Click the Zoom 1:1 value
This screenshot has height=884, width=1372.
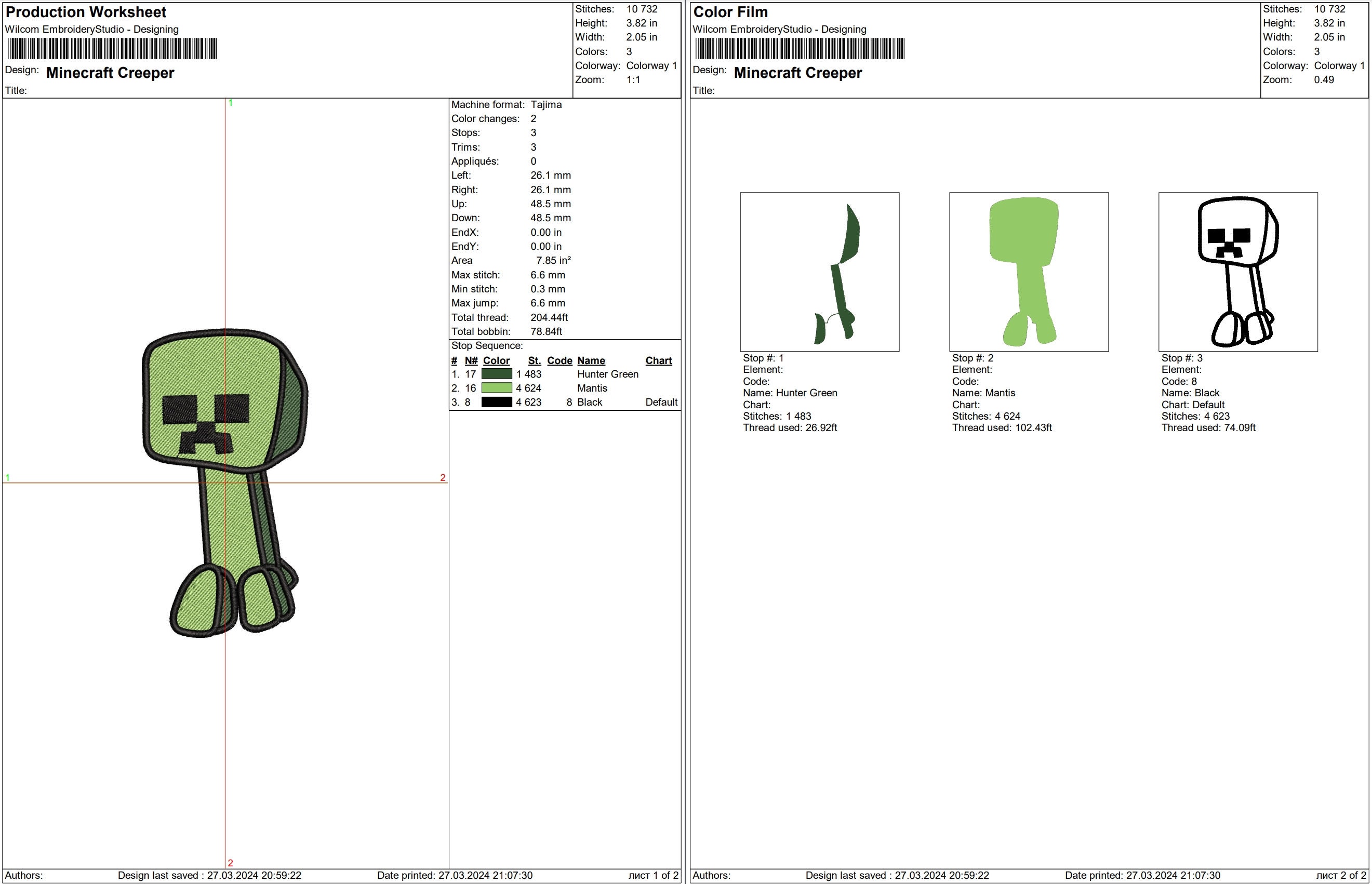coord(634,80)
